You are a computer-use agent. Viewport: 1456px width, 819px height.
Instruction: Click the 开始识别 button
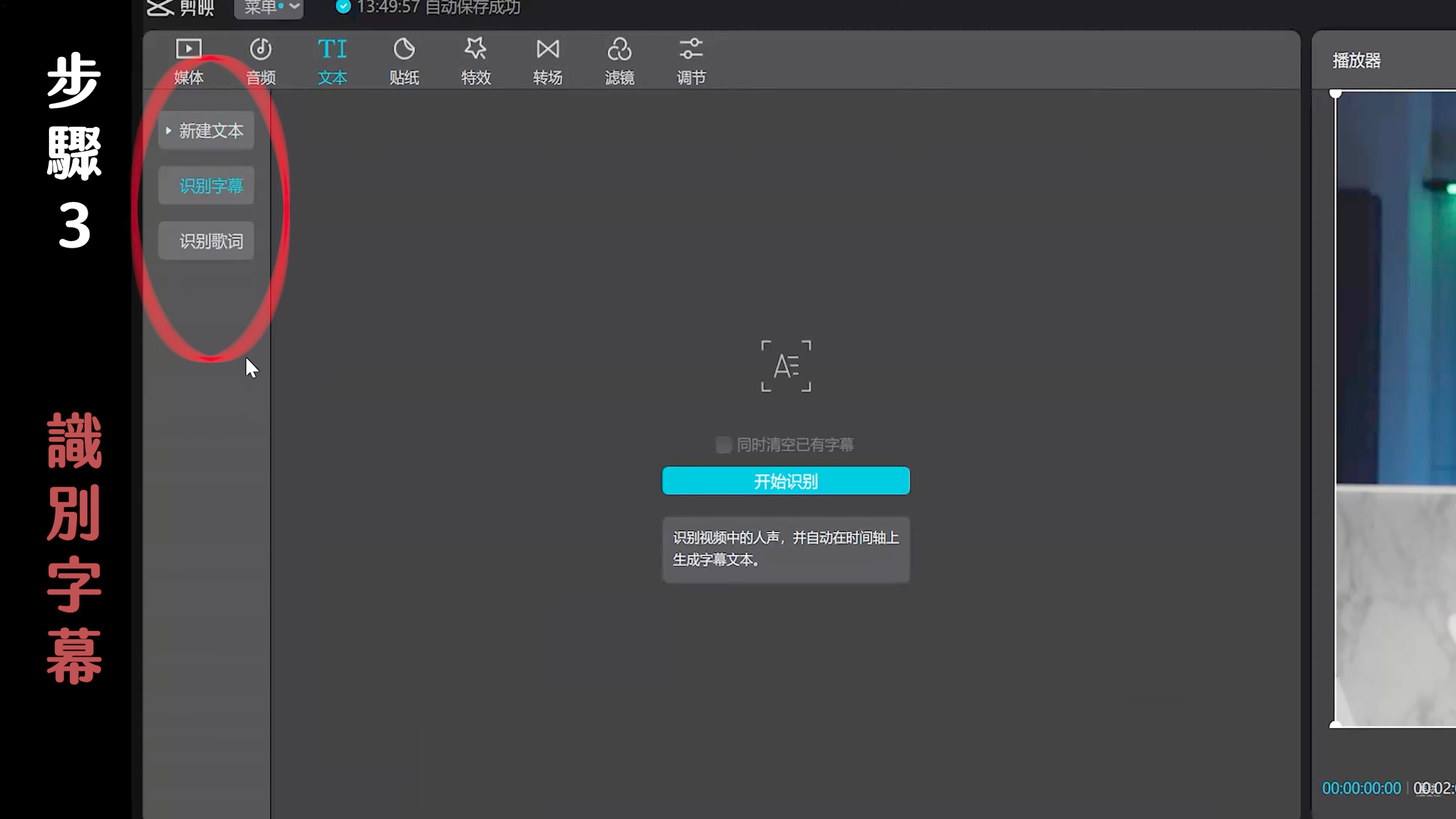786,481
